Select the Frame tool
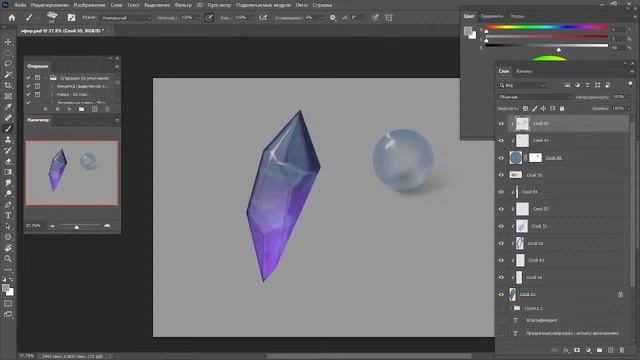The width and height of the screenshot is (640, 360). [8, 96]
